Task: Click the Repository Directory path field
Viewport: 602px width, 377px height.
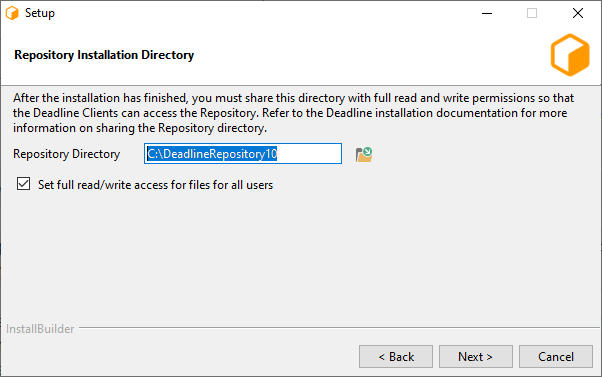Action: point(243,154)
